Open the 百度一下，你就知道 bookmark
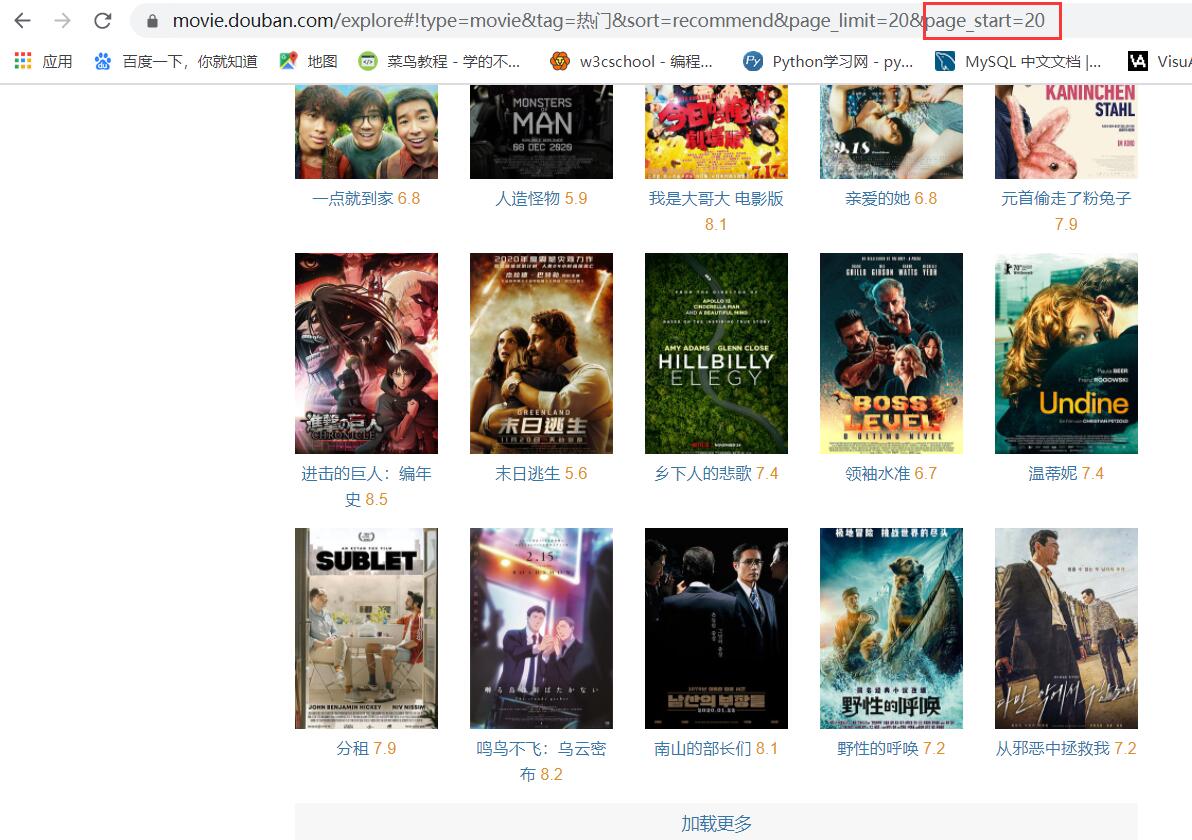Viewport: 1192px width, 840px height. (176, 62)
